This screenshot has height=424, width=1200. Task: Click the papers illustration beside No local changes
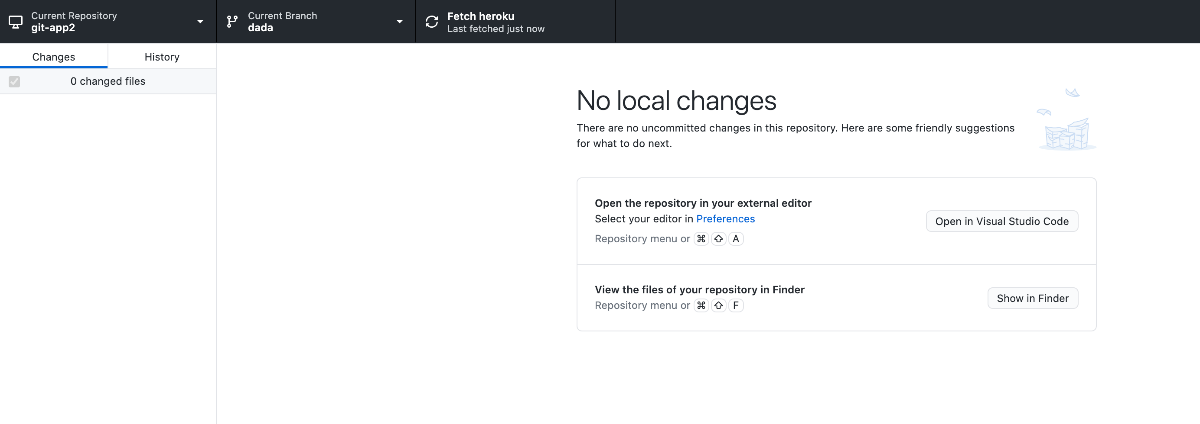pyautogui.click(x=1067, y=119)
